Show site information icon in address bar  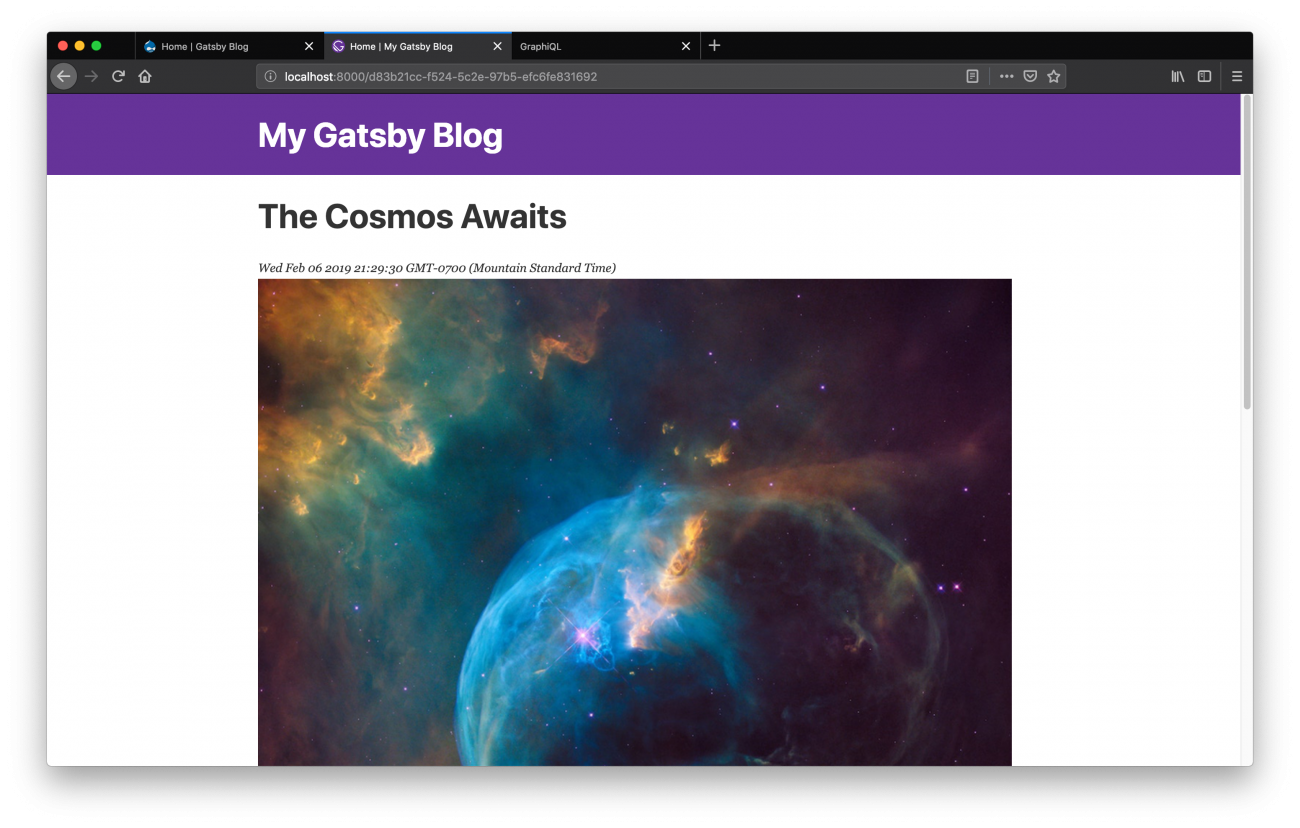click(x=270, y=76)
